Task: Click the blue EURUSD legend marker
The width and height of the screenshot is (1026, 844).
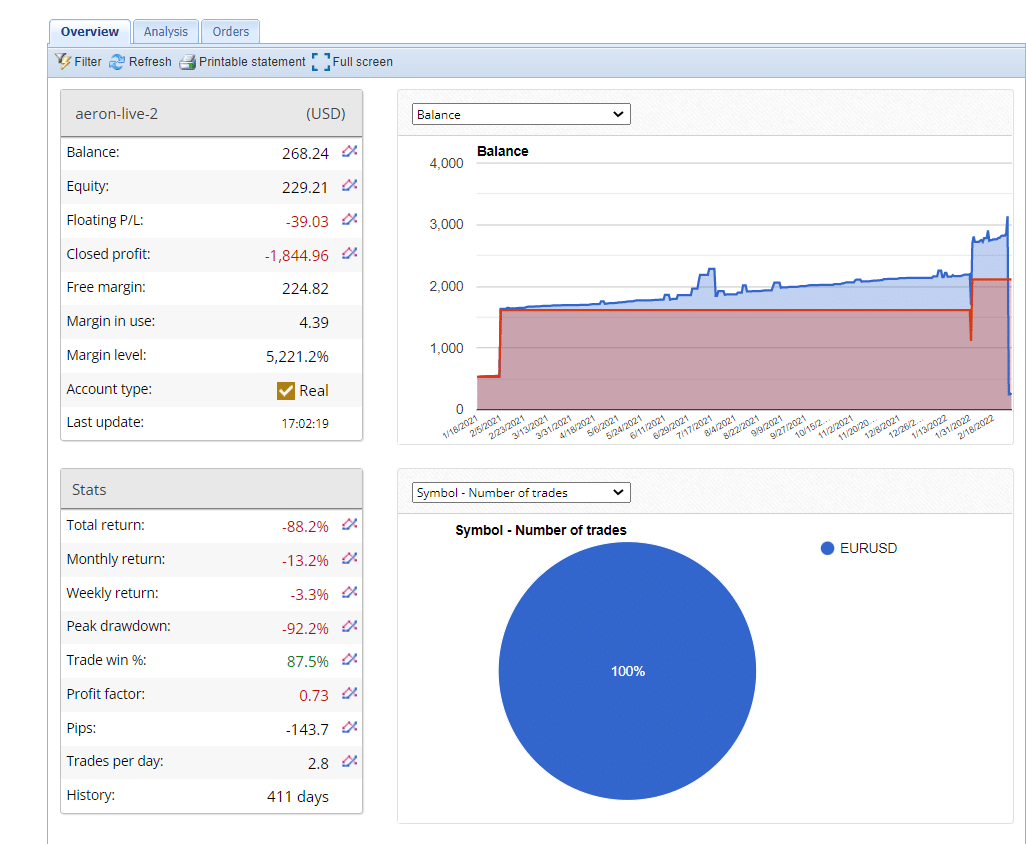Action: click(x=827, y=548)
